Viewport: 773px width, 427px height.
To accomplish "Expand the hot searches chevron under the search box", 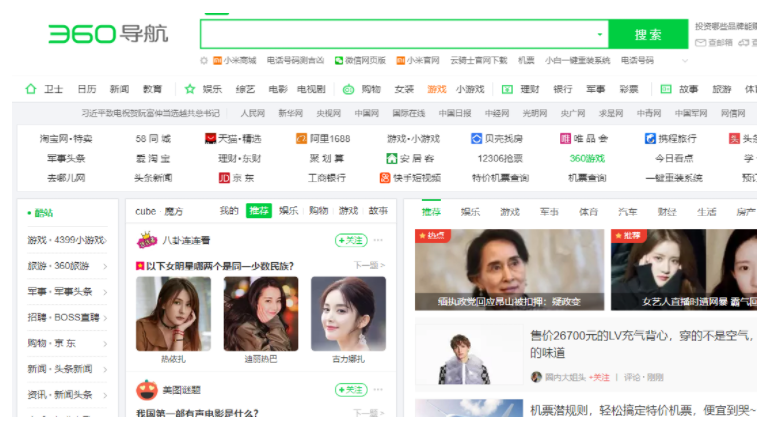I will pos(685,61).
